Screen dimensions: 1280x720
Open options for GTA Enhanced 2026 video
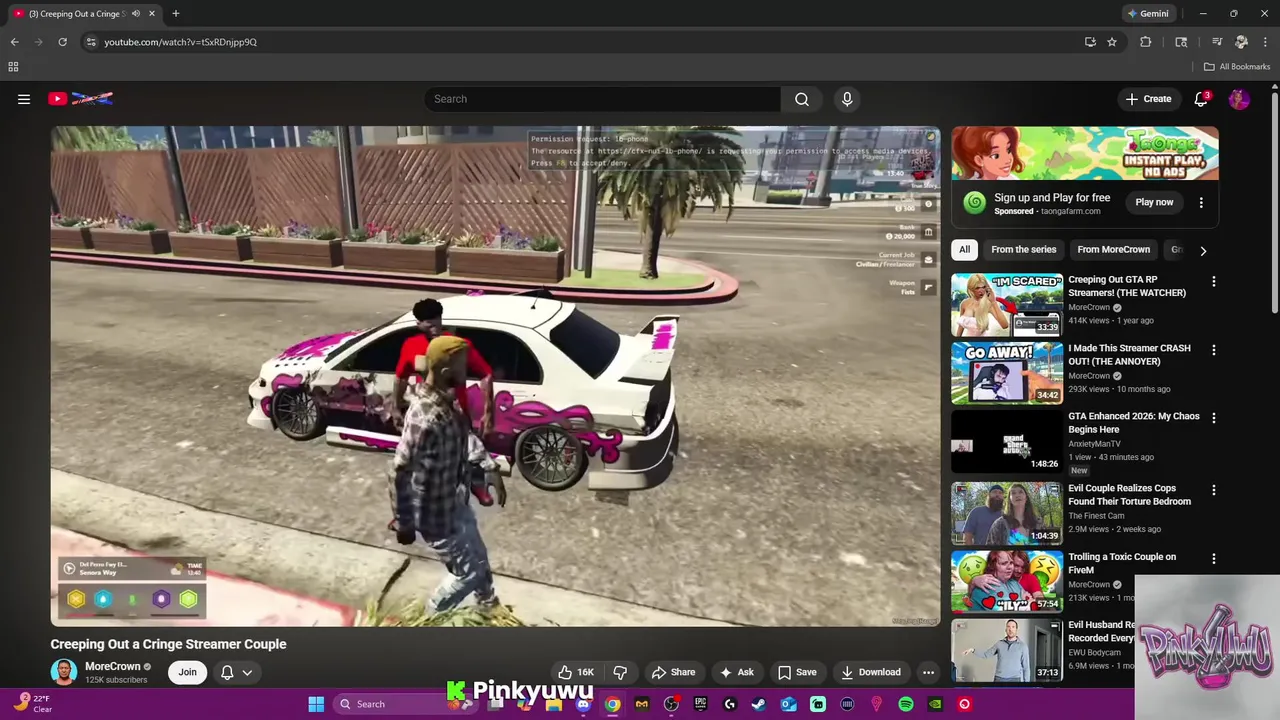pos(1214,418)
